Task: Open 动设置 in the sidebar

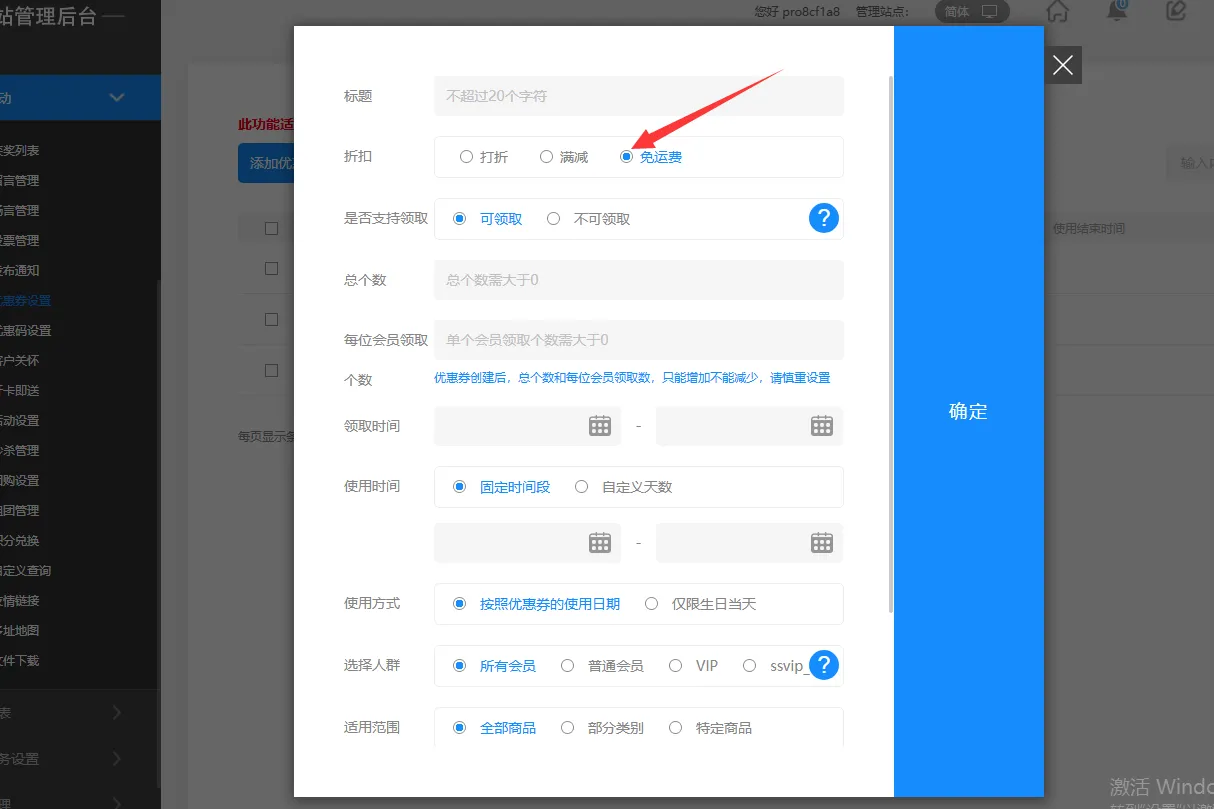Action: click(x=20, y=421)
